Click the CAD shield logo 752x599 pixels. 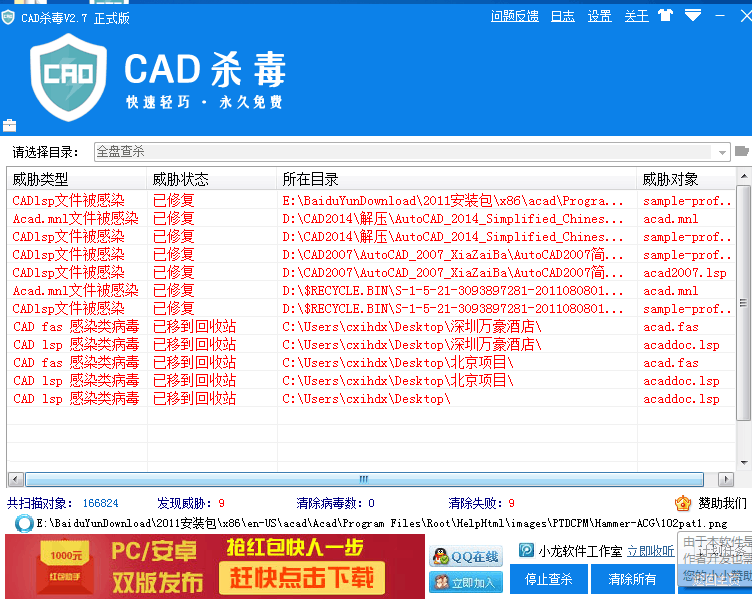[68, 77]
